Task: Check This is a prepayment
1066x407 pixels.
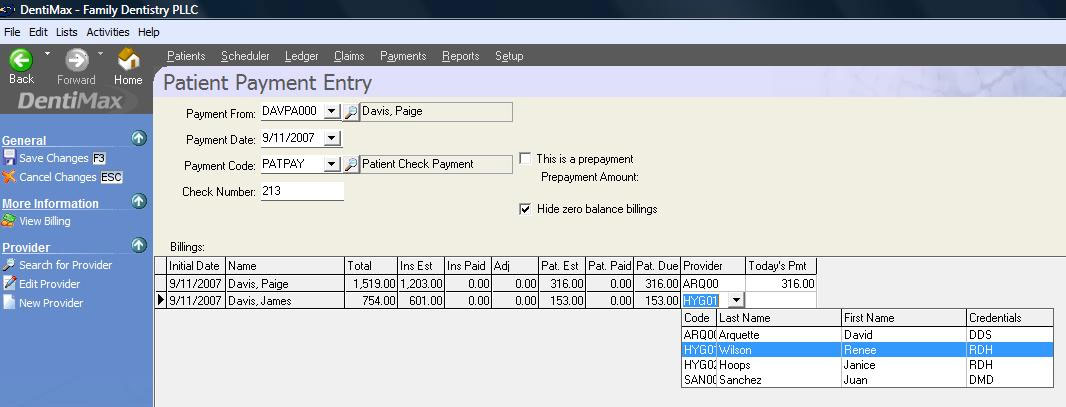Action: tap(525, 159)
